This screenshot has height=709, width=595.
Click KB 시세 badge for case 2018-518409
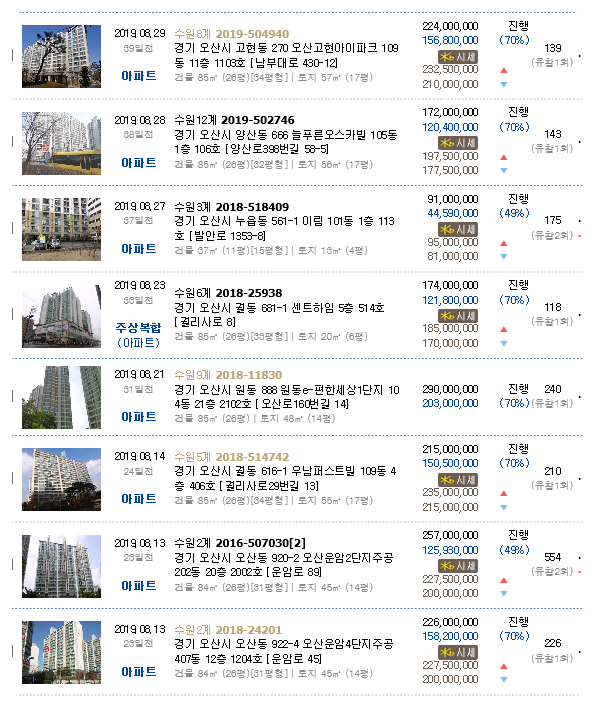point(458,229)
